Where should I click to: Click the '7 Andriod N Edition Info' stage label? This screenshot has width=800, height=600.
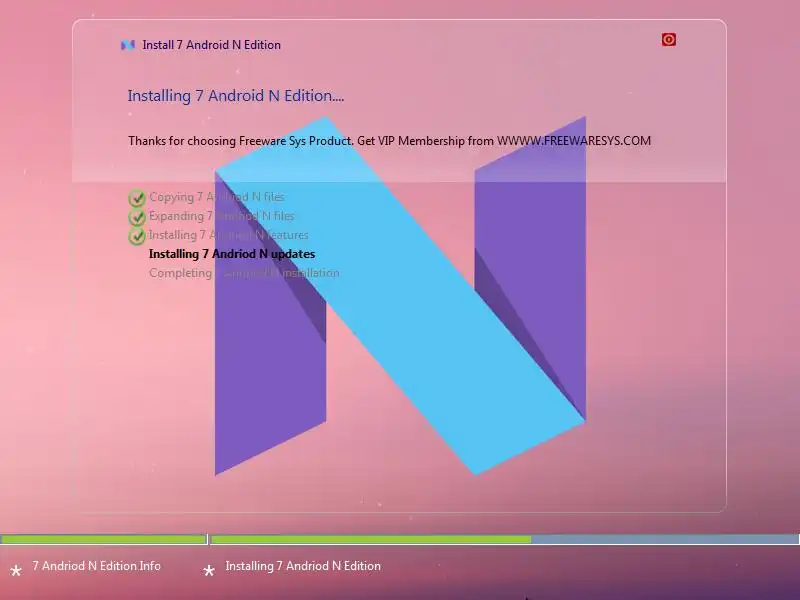[x=96, y=566]
